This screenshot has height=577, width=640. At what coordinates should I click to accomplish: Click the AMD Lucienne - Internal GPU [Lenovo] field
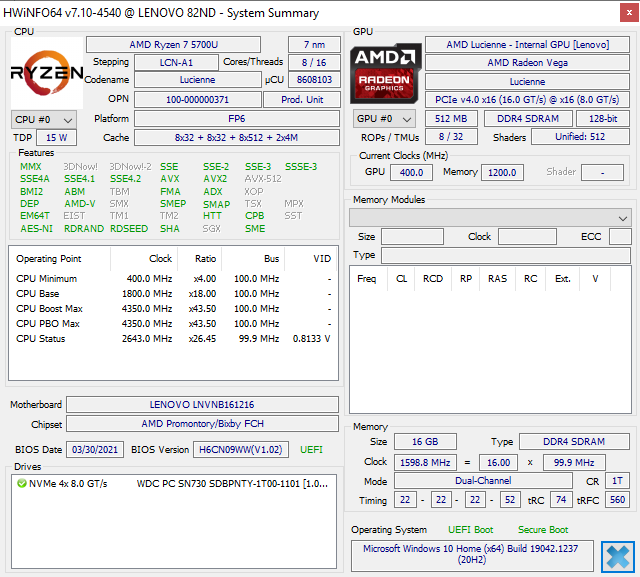tap(527, 44)
